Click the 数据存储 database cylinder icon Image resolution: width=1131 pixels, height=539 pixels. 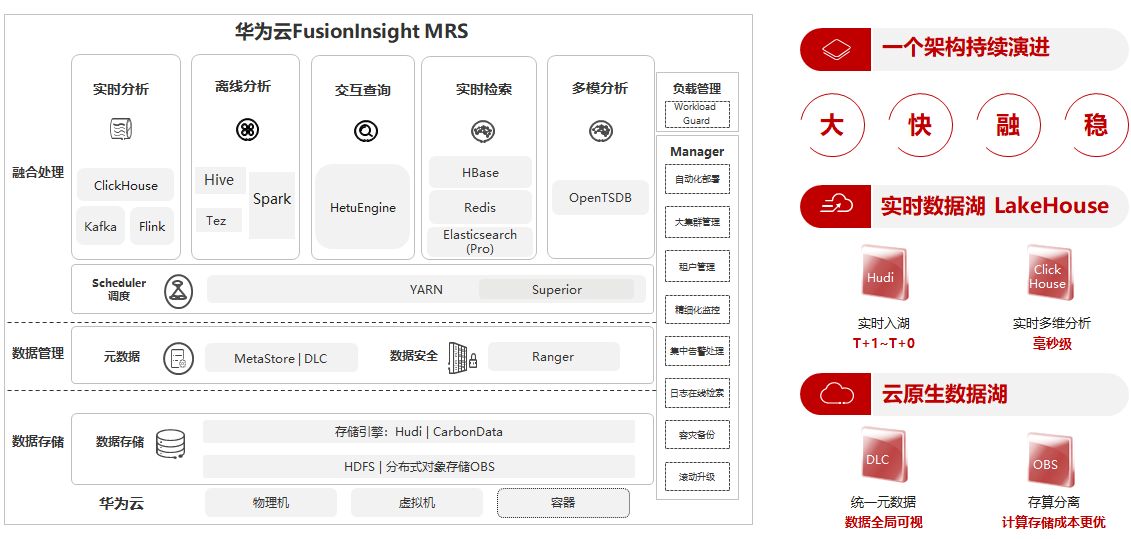[x=171, y=443]
